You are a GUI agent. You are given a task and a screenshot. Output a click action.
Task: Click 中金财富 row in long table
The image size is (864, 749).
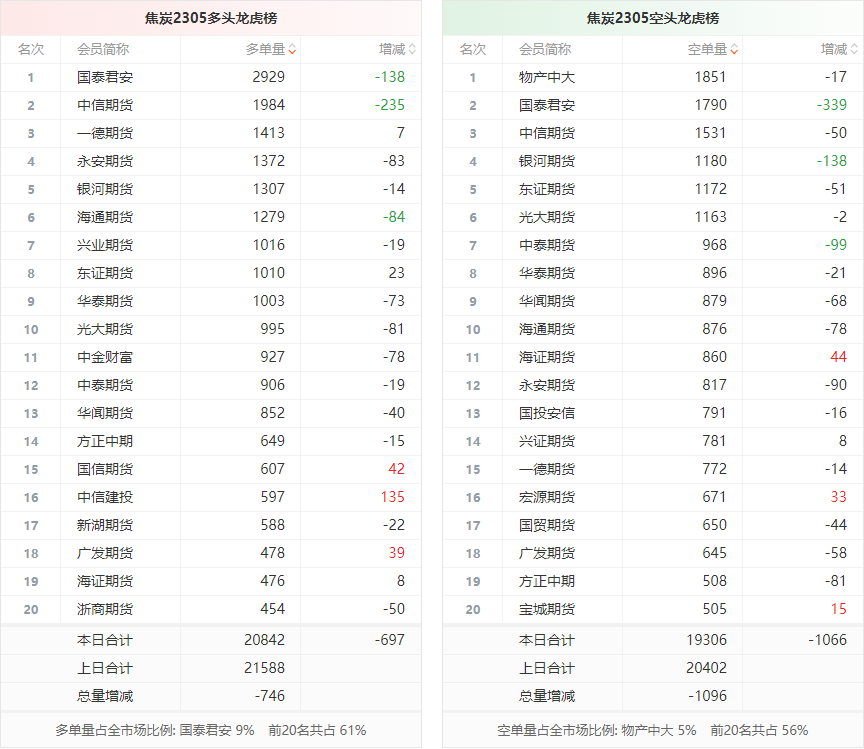[x=104, y=357]
